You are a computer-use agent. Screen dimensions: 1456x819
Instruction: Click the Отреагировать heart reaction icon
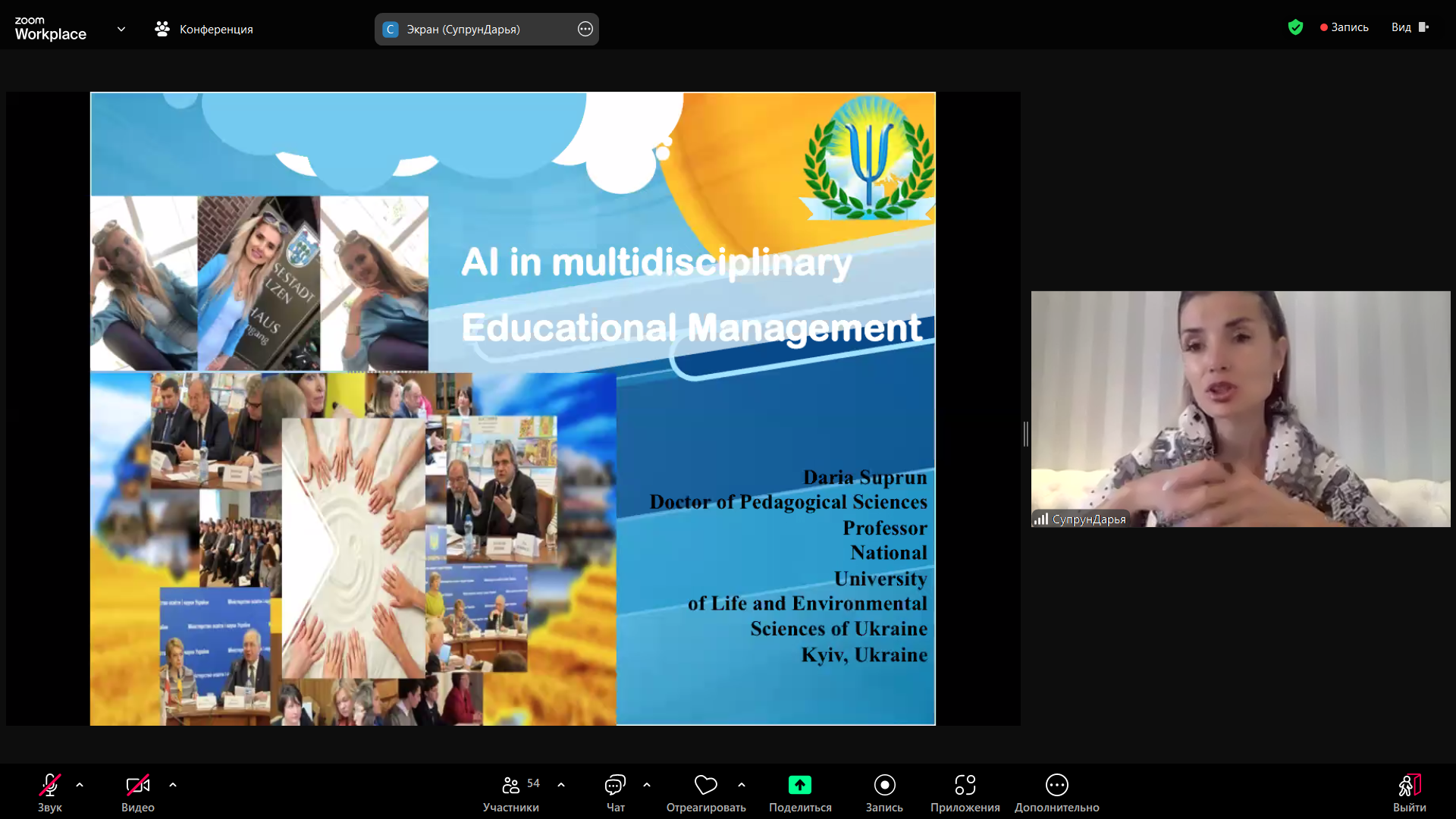(705, 785)
